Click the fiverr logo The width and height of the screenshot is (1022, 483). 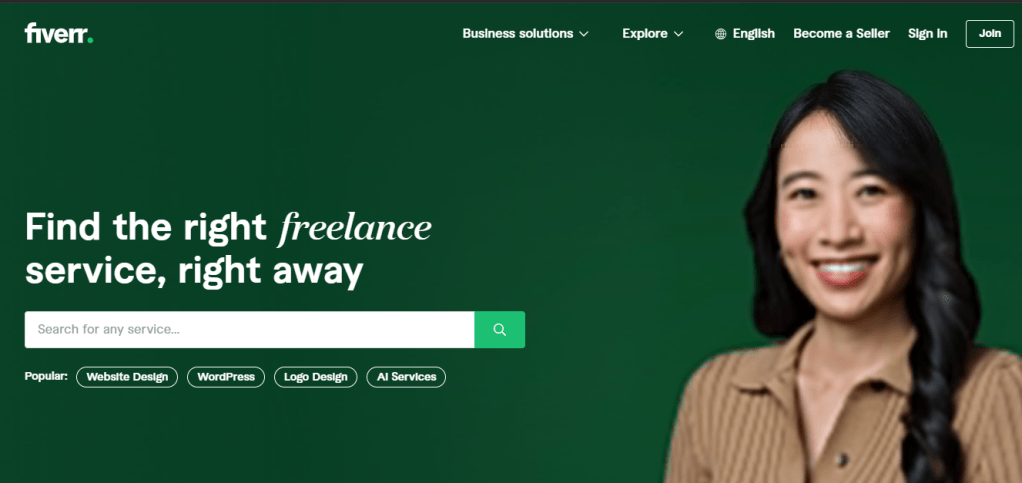(x=59, y=33)
